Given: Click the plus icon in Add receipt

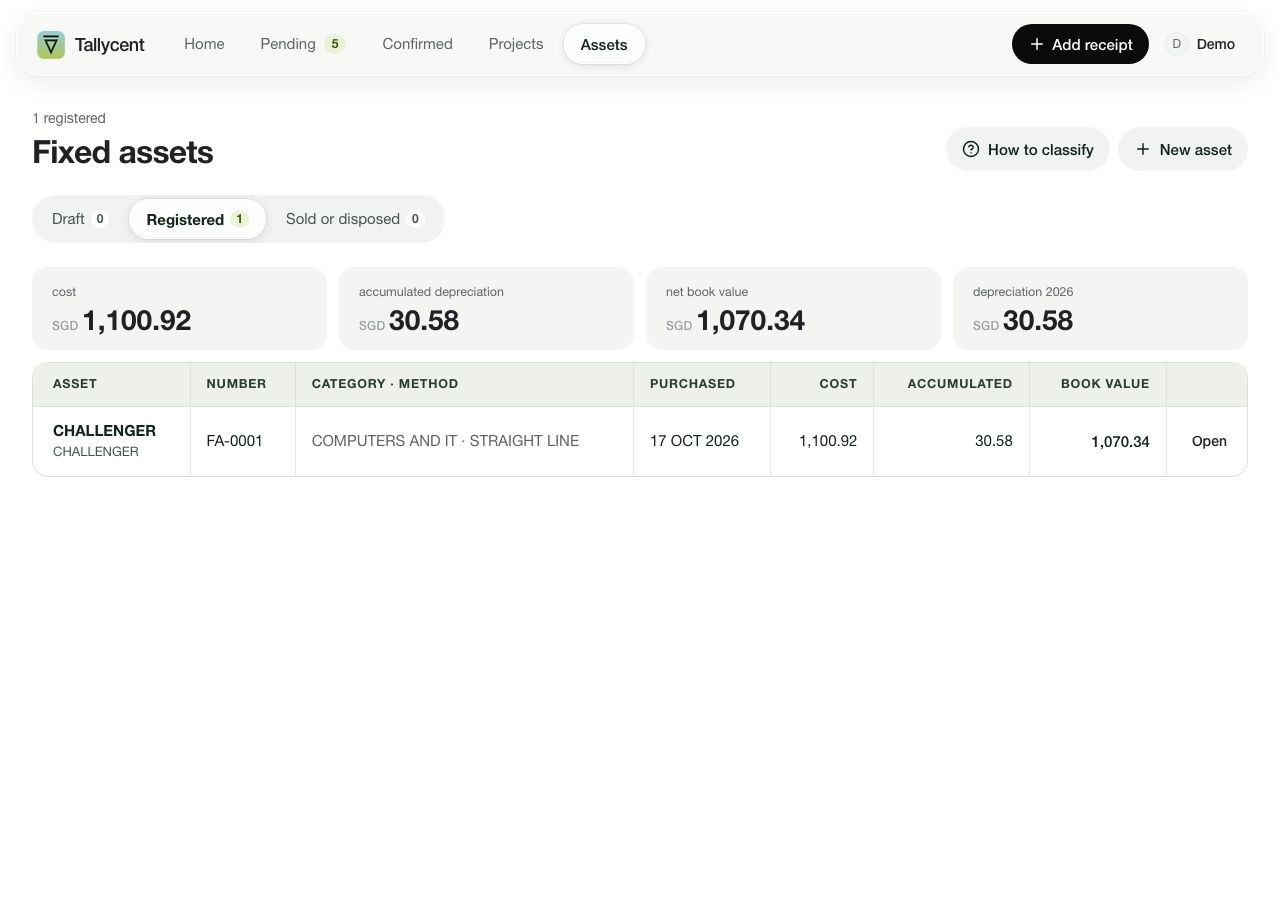Looking at the screenshot, I should (1037, 44).
